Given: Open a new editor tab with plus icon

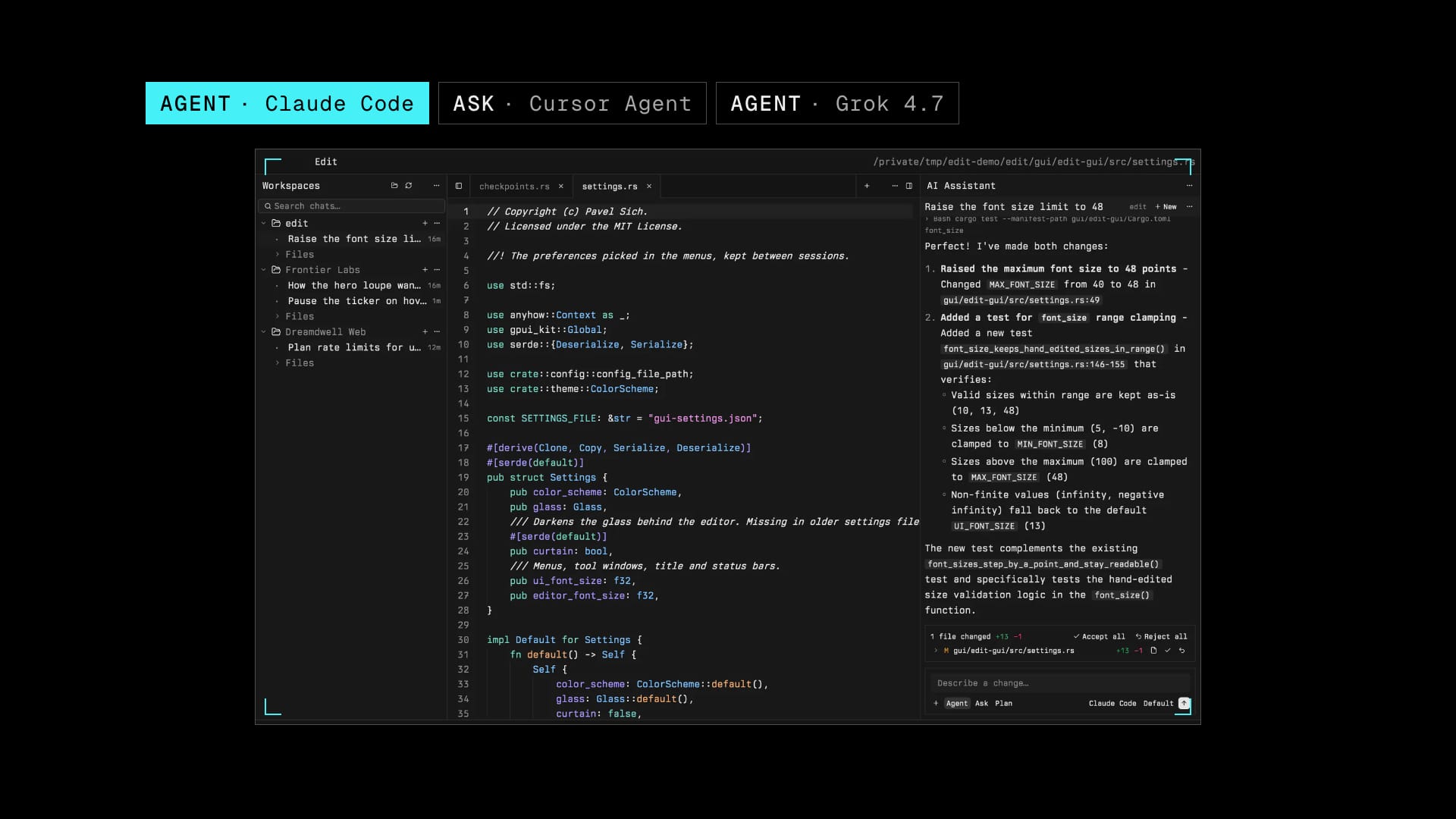Looking at the screenshot, I should [x=867, y=186].
